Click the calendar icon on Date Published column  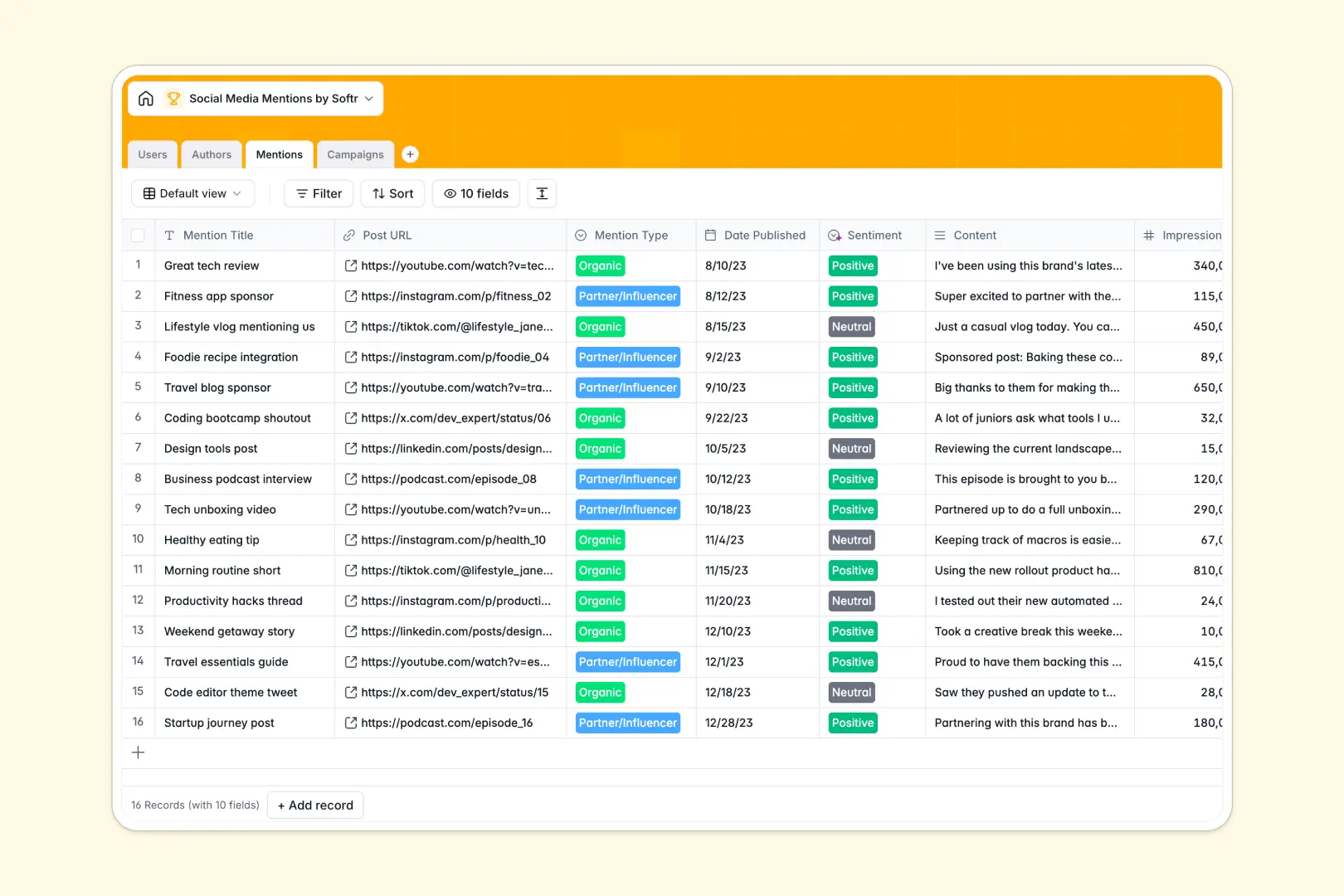[x=710, y=235]
